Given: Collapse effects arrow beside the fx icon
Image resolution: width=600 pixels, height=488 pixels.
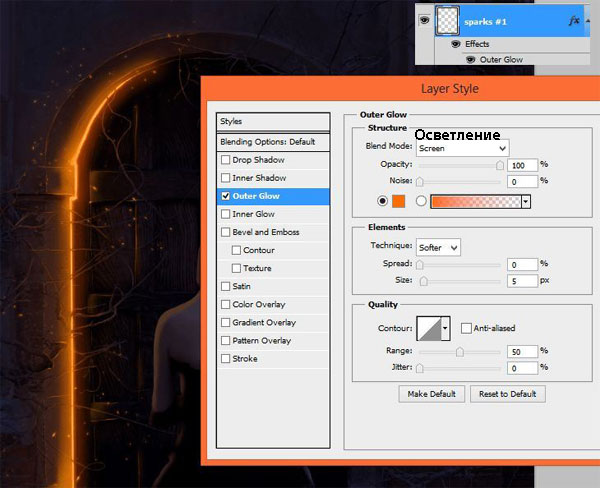Looking at the screenshot, I should coord(587,20).
